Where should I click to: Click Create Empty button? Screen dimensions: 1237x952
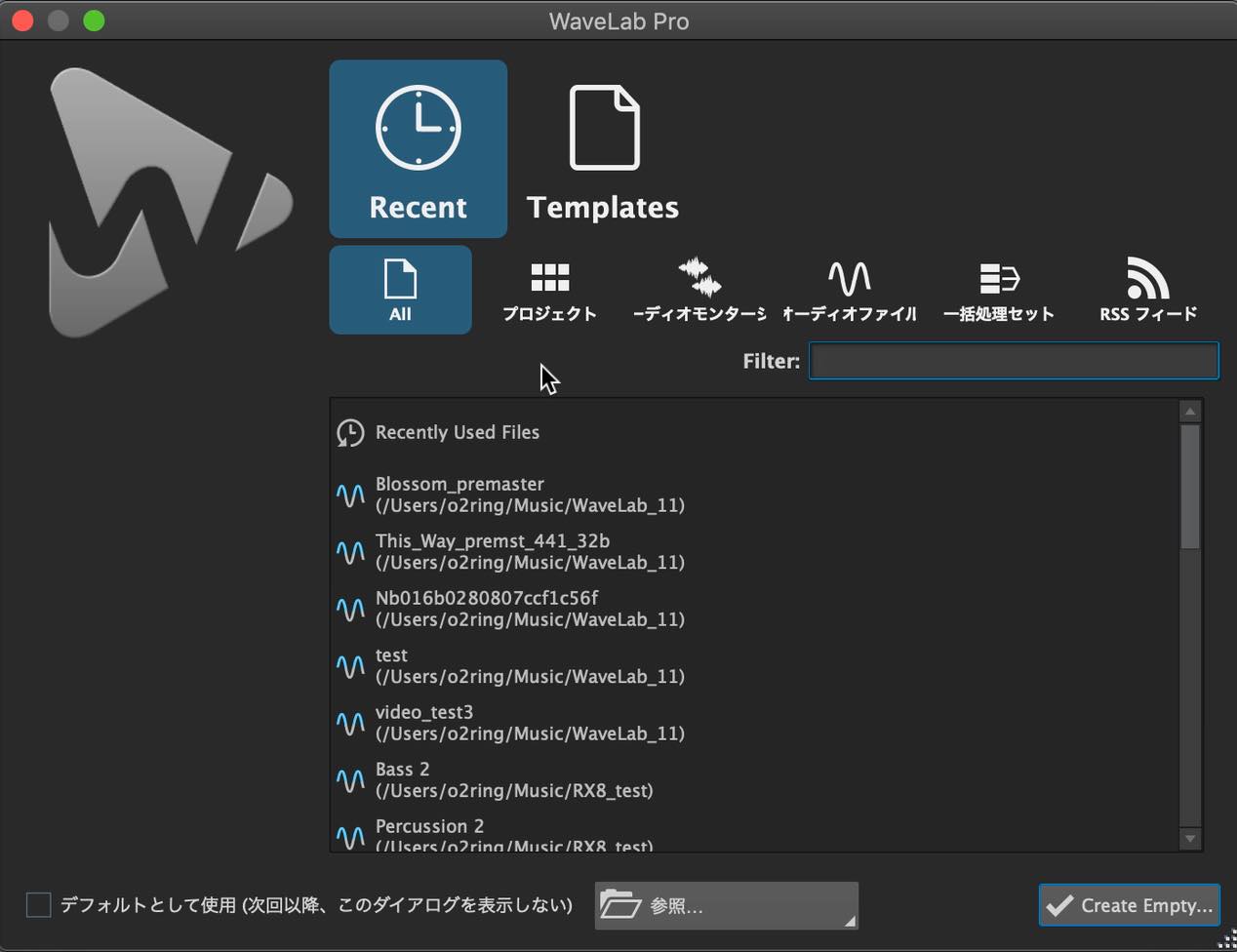(x=1130, y=905)
